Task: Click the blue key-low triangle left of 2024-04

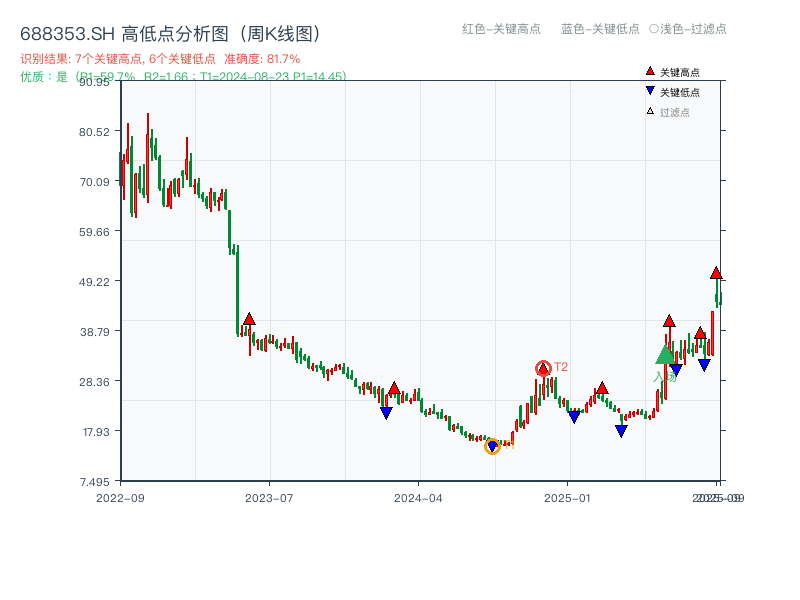Action: [386, 412]
